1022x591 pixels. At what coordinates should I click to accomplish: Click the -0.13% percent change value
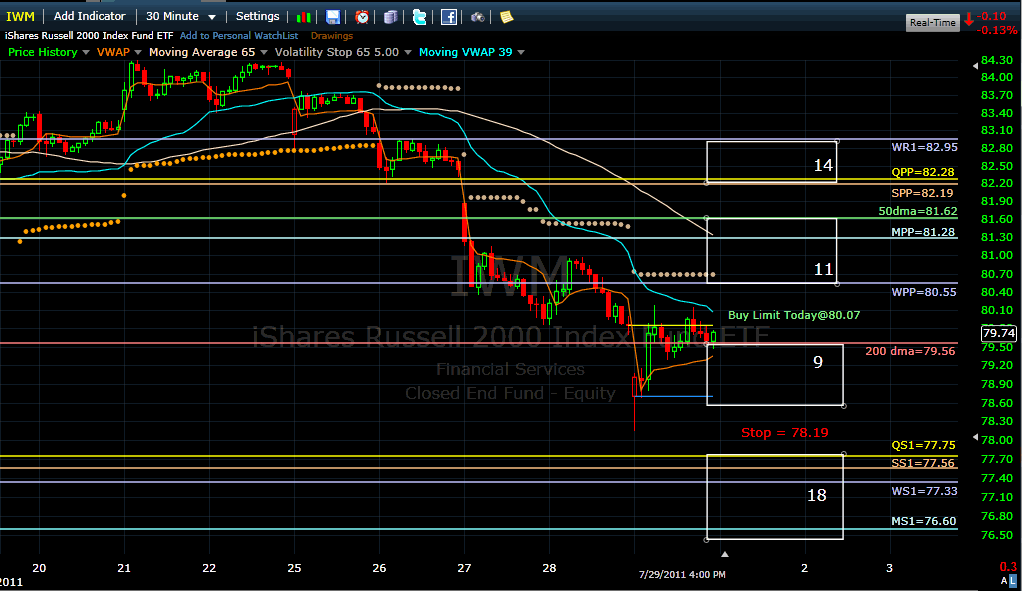pyautogui.click(x=999, y=30)
